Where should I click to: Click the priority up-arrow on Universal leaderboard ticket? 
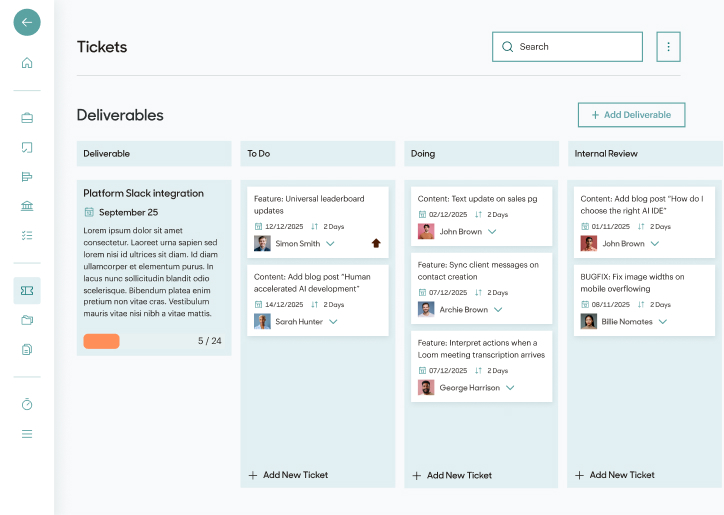pyautogui.click(x=376, y=243)
